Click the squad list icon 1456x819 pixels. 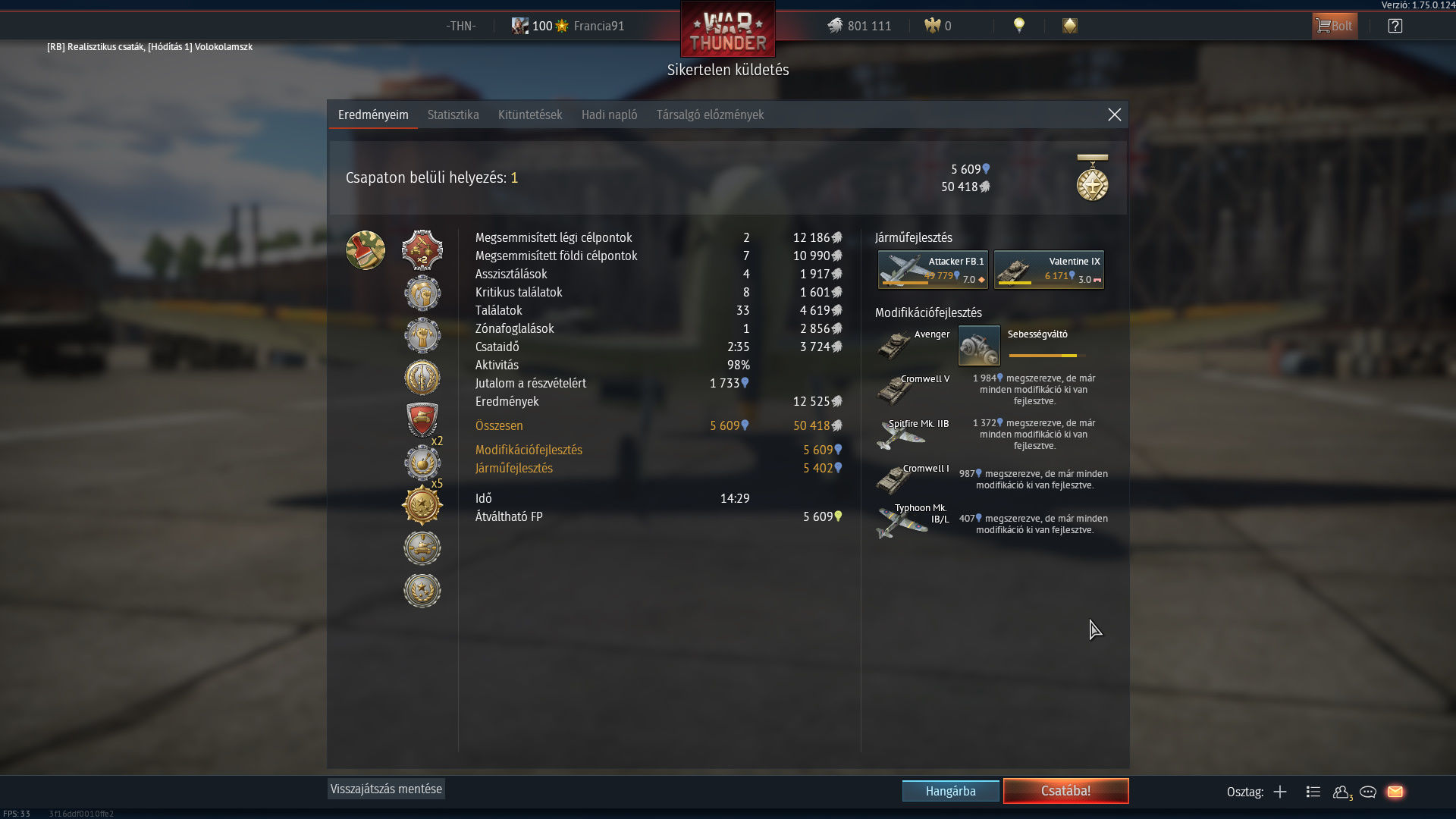pyautogui.click(x=1313, y=792)
